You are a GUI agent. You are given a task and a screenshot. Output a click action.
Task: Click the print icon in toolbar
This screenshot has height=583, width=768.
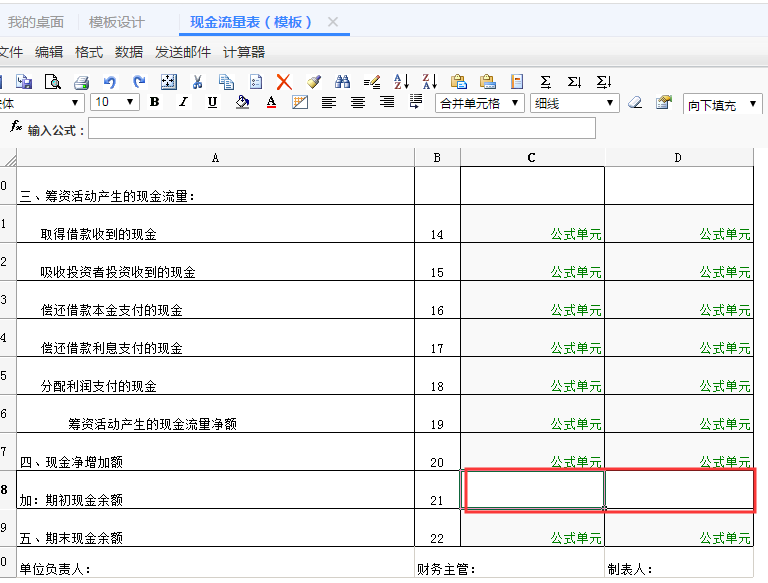pos(81,82)
